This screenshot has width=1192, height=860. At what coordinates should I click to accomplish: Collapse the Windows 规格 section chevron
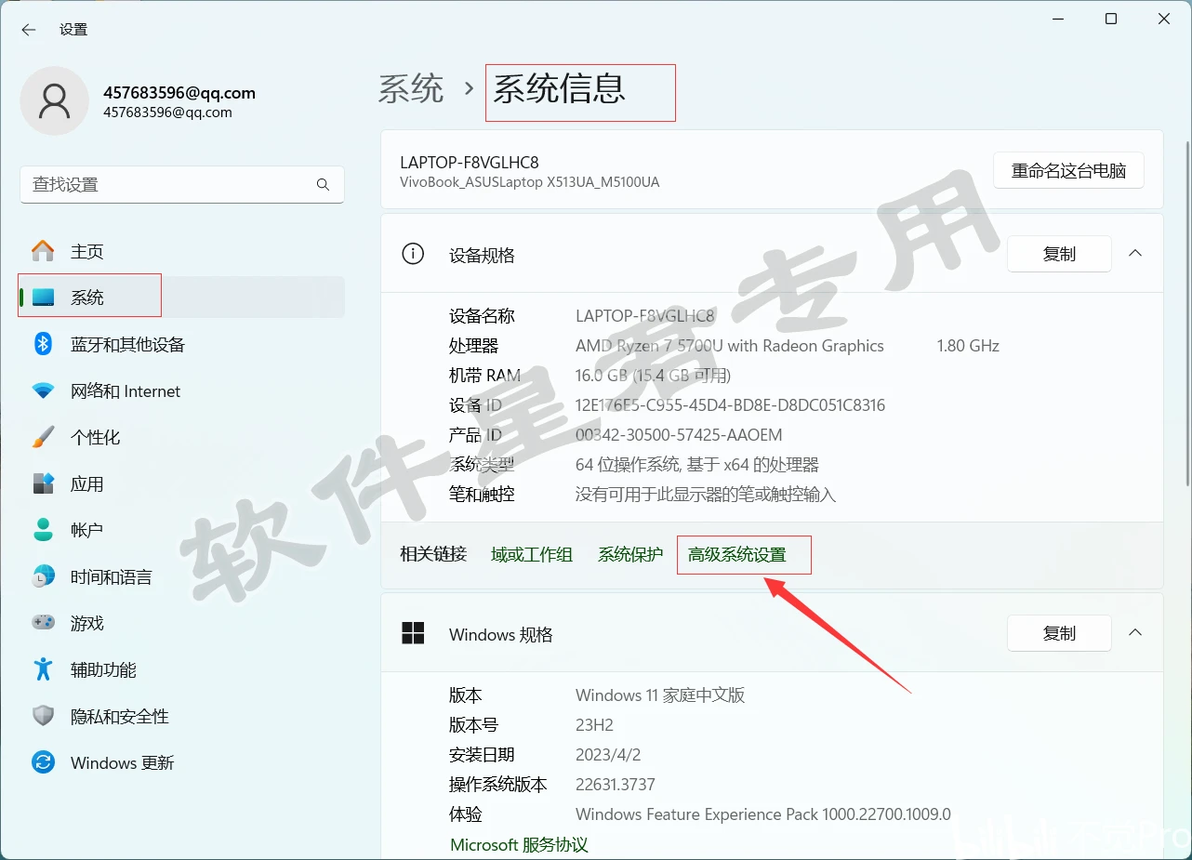1135,633
